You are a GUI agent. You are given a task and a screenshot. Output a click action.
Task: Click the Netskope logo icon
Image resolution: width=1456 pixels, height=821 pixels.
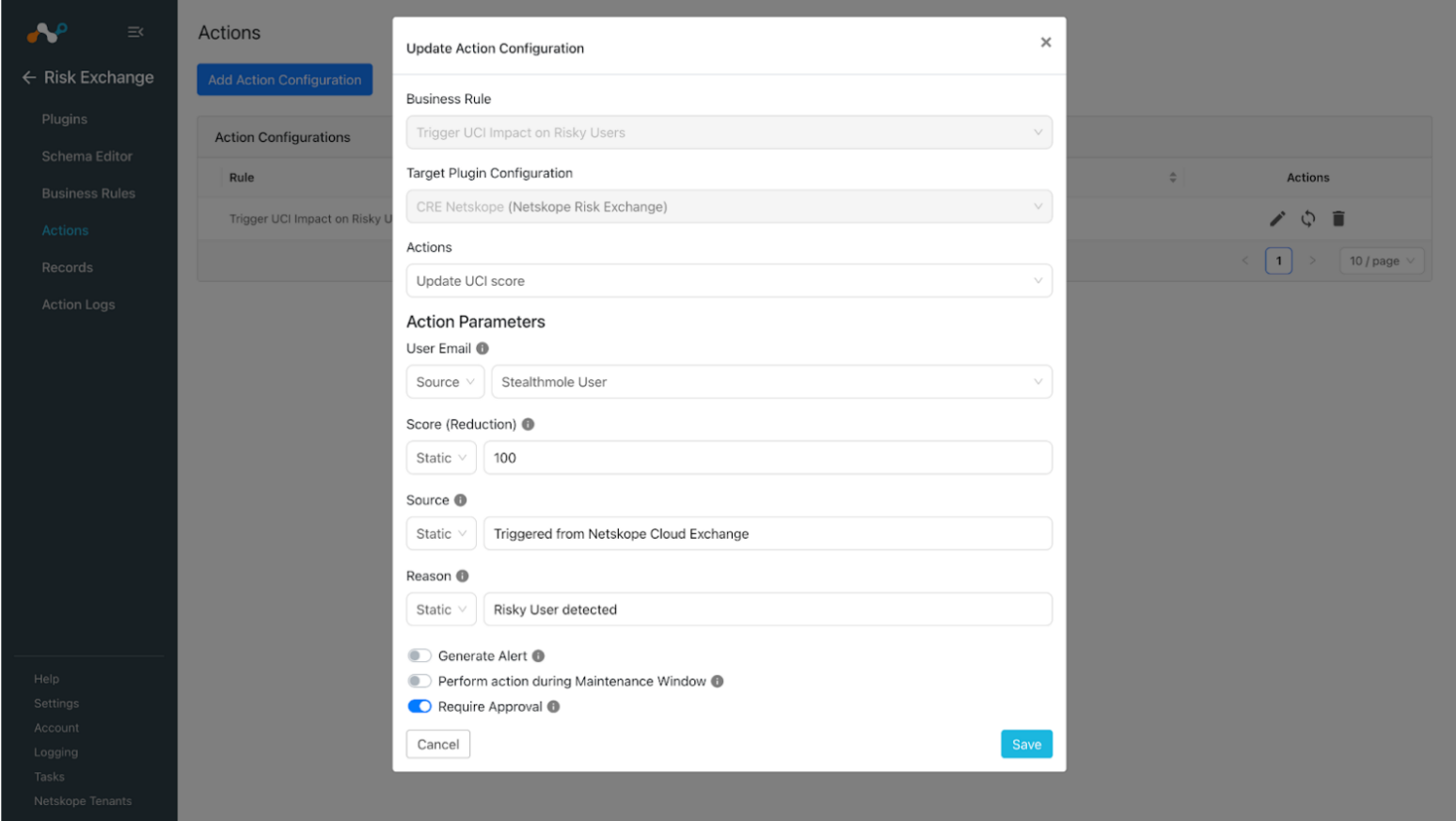click(x=47, y=33)
